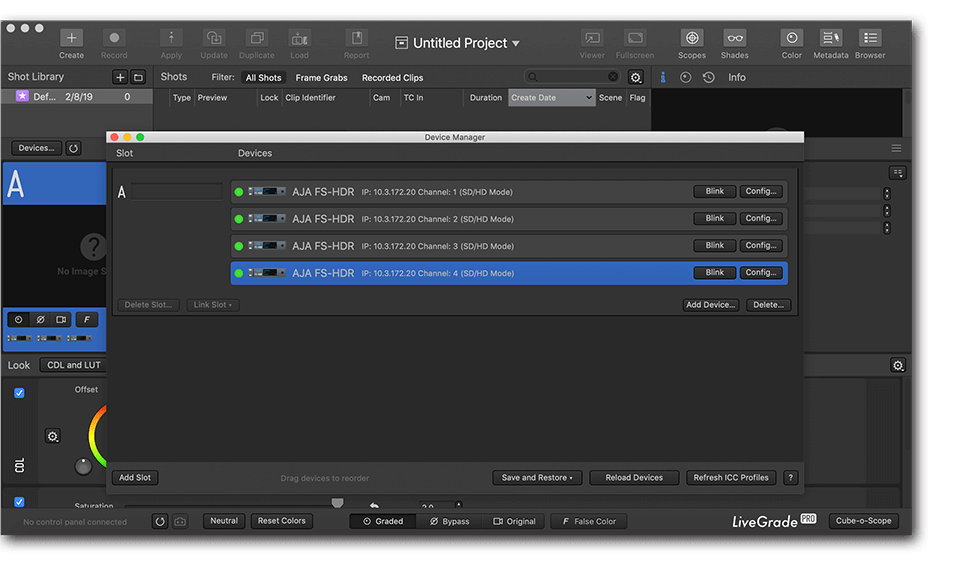Expand the Save and Restore menu
The width and height of the screenshot is (960, 562).
tap(537, 478)
